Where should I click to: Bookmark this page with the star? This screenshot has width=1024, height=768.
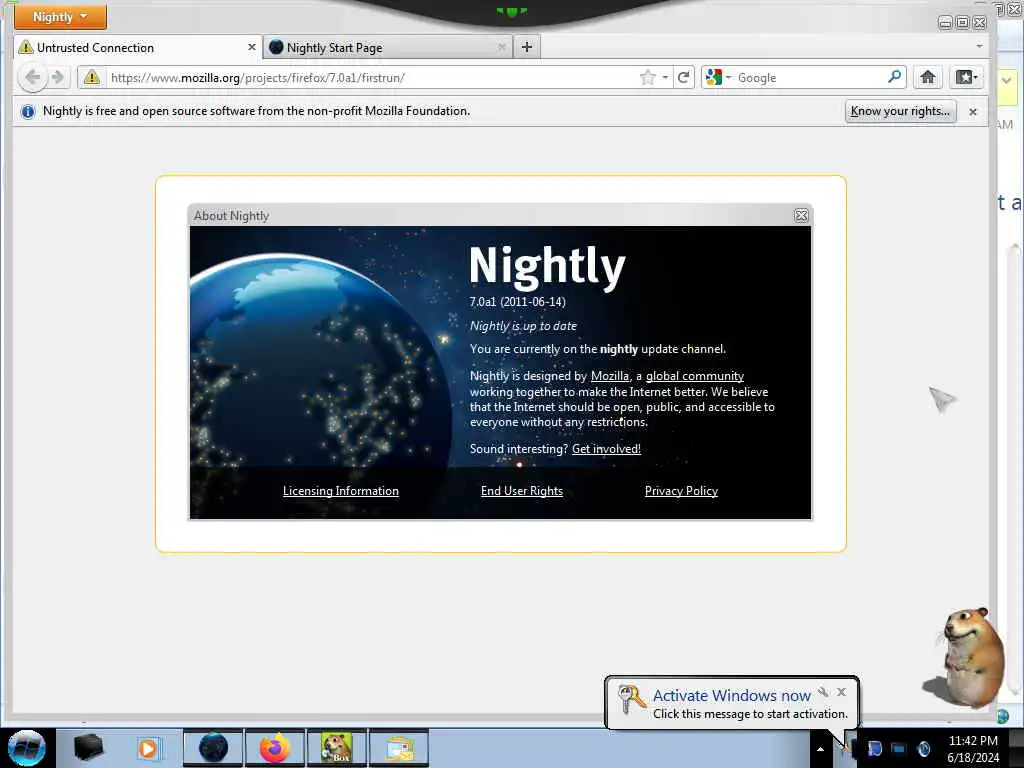[x=647, y=78]
